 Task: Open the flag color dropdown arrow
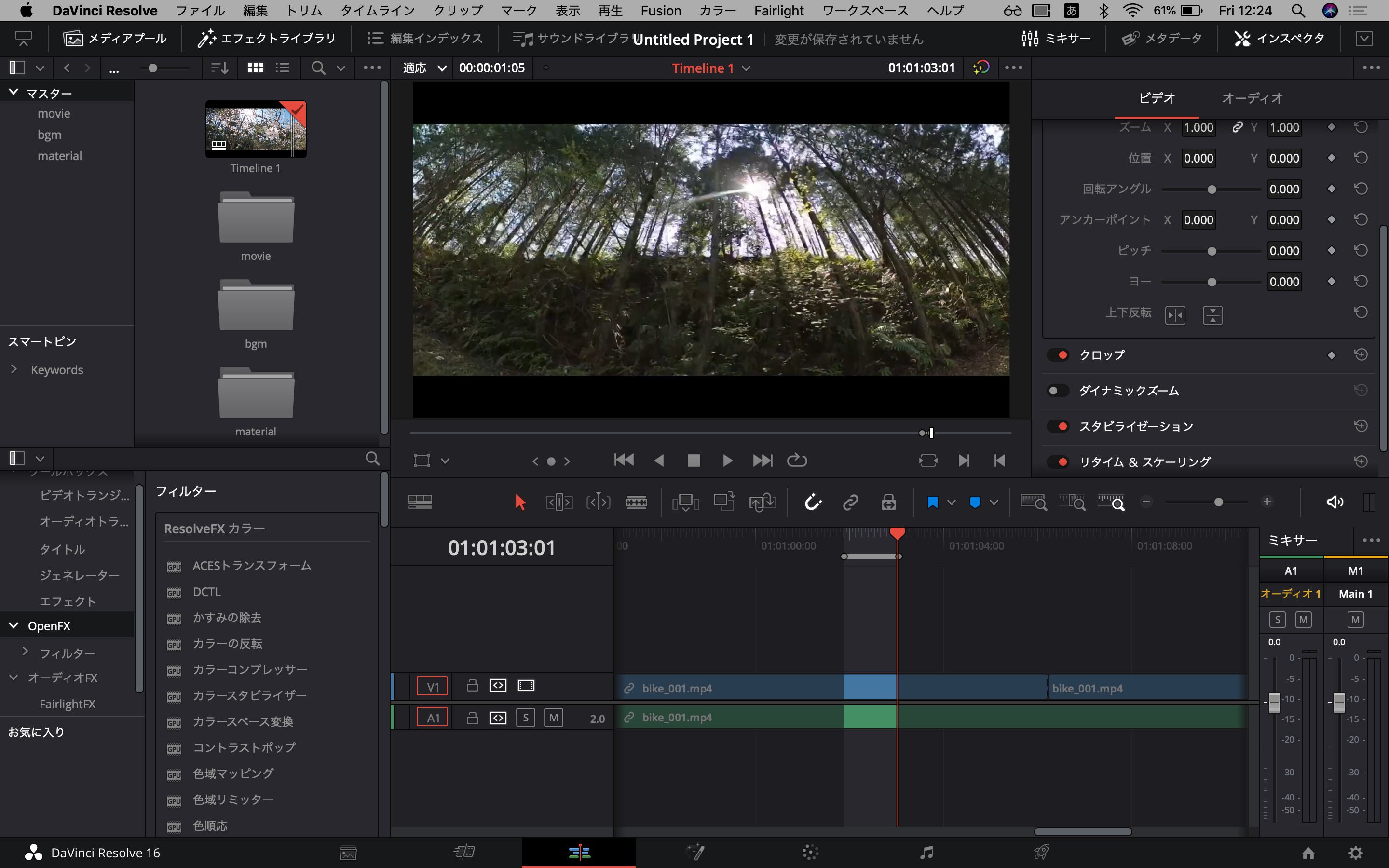(951, 502)
